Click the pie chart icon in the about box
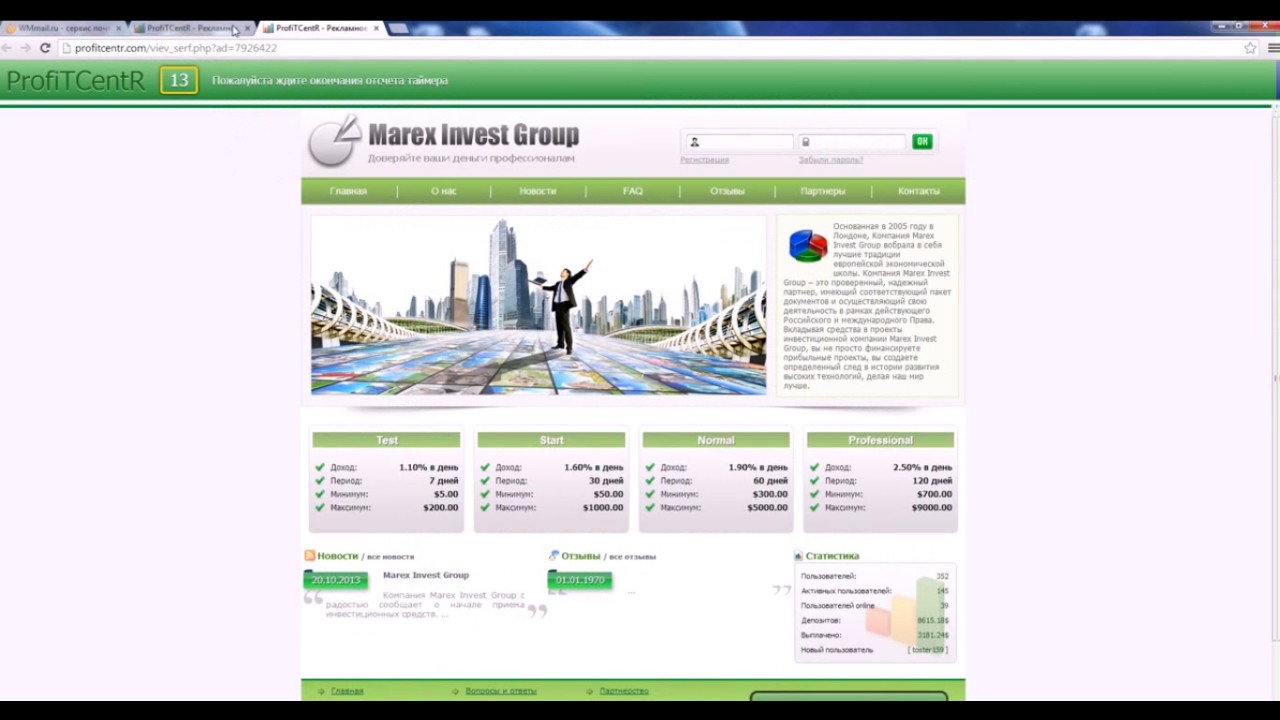Screen dimensions: 1280x720 tap(807, 245)
